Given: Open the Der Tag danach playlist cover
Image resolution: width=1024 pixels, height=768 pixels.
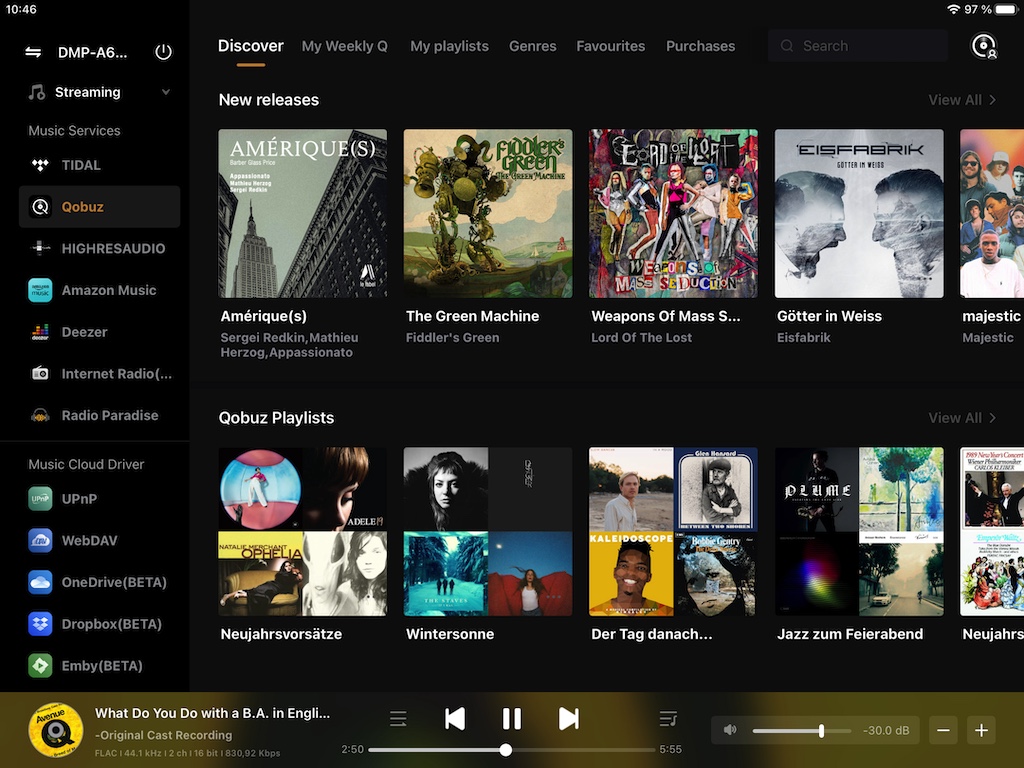Looking at the screenshot, I should coord(673,532).
